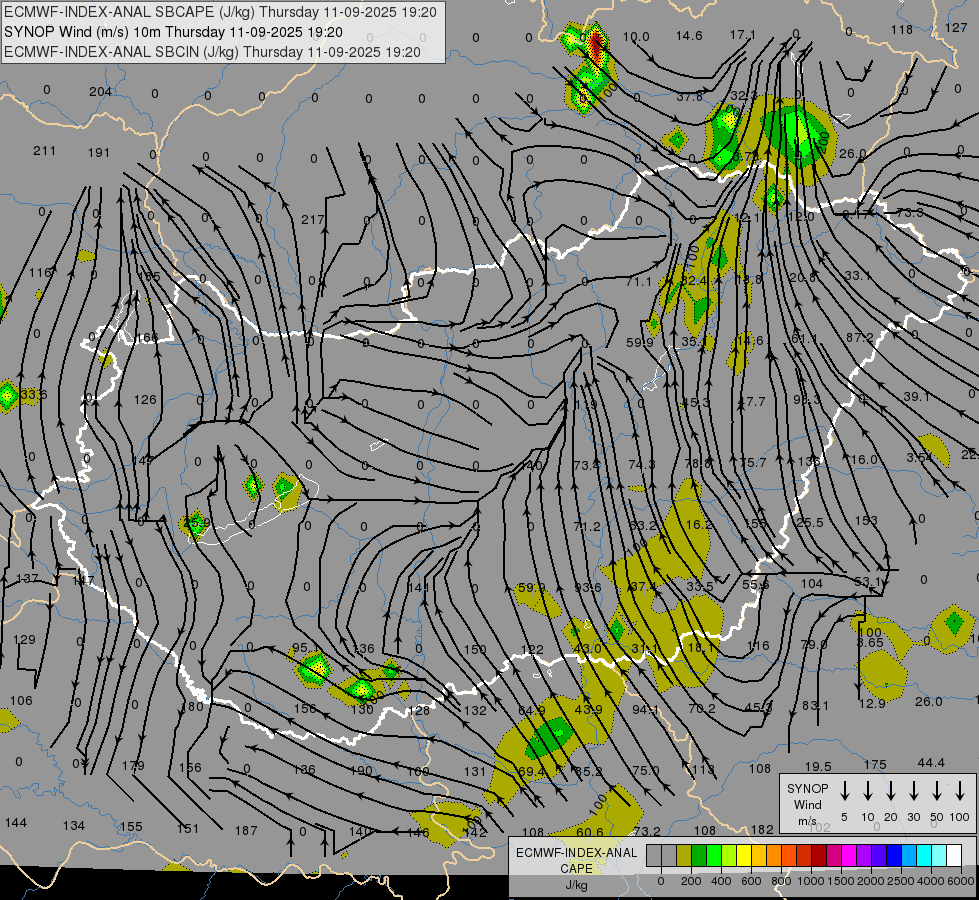Click the 200 tick label on CAPE scale
Screen dimensions: 979x900
[691, 881]
